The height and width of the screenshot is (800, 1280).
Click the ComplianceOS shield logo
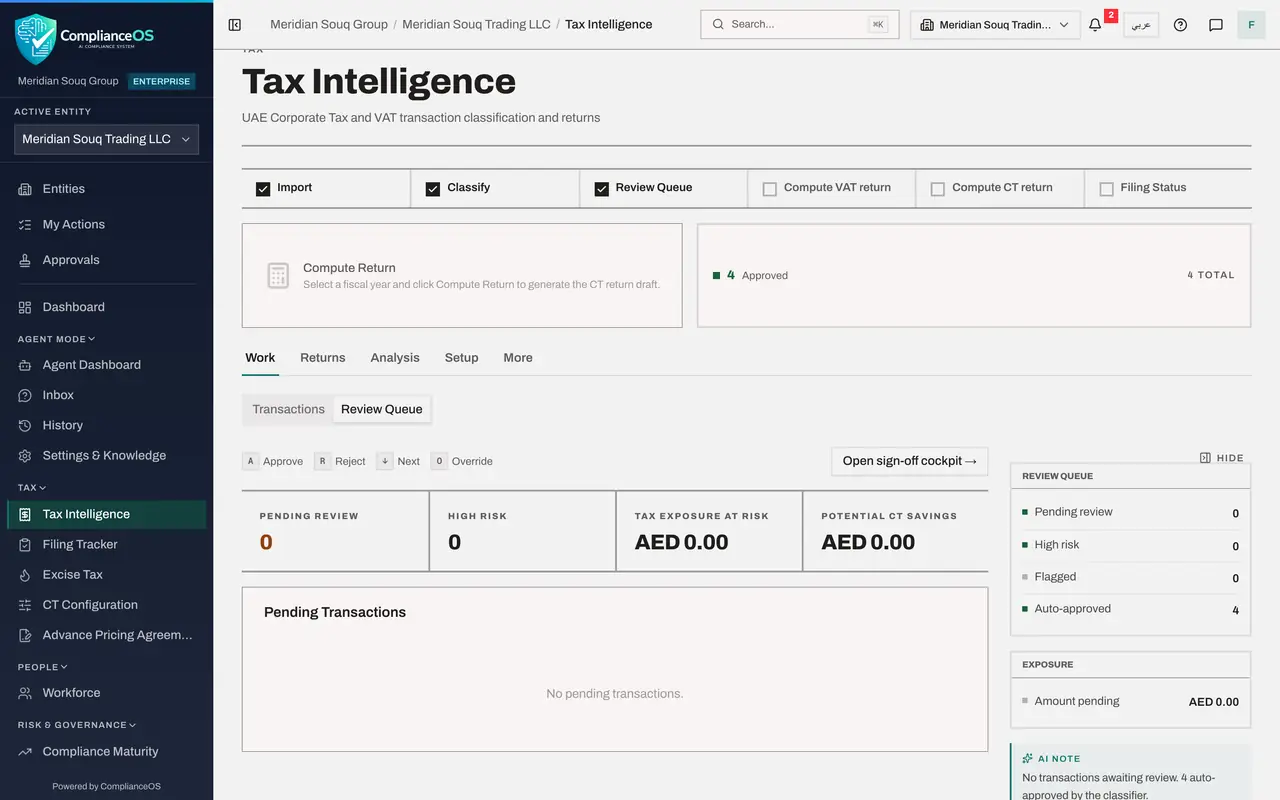pos(35,37)
